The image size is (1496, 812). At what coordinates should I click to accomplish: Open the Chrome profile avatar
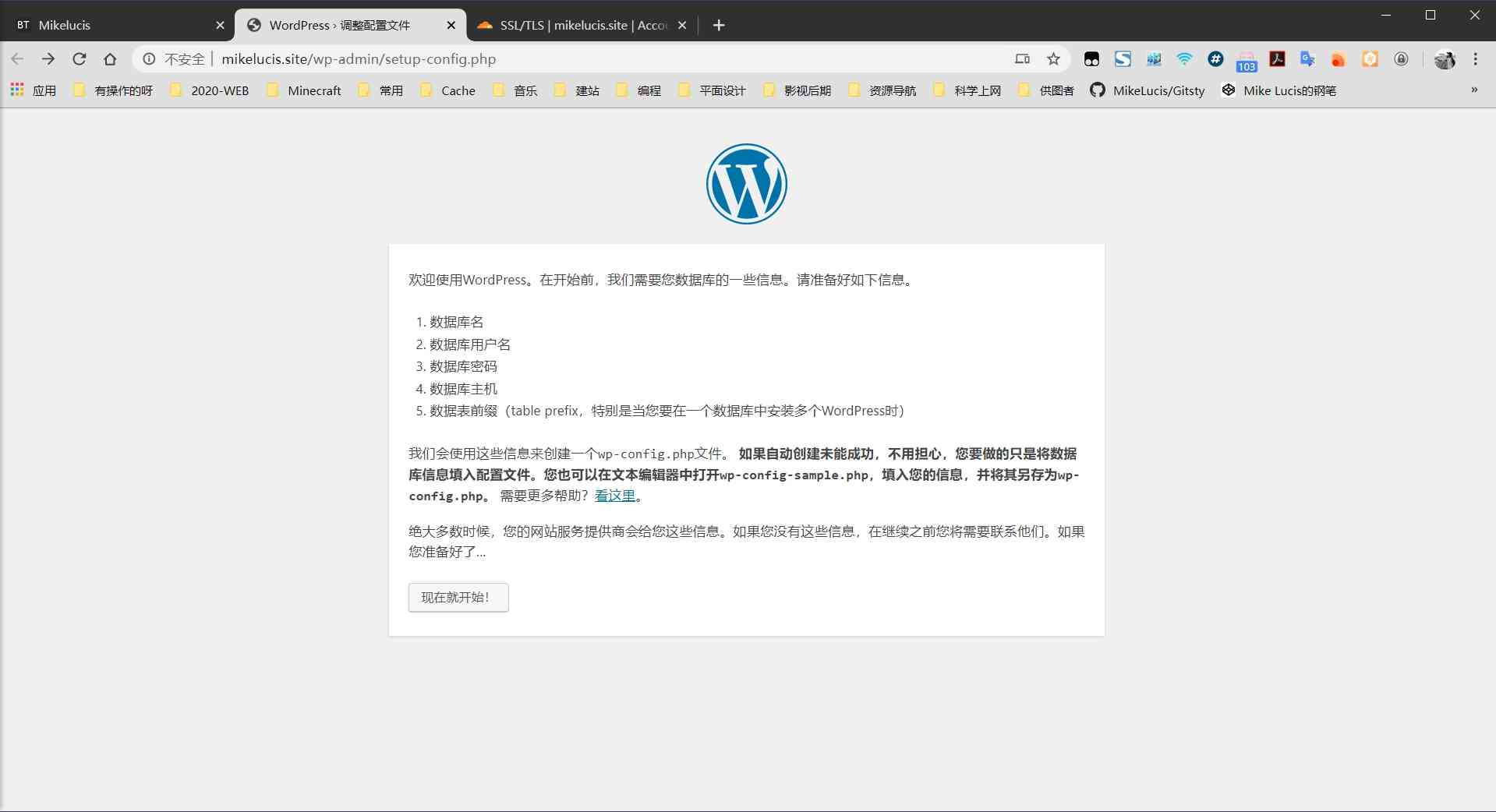[1445, 58]
